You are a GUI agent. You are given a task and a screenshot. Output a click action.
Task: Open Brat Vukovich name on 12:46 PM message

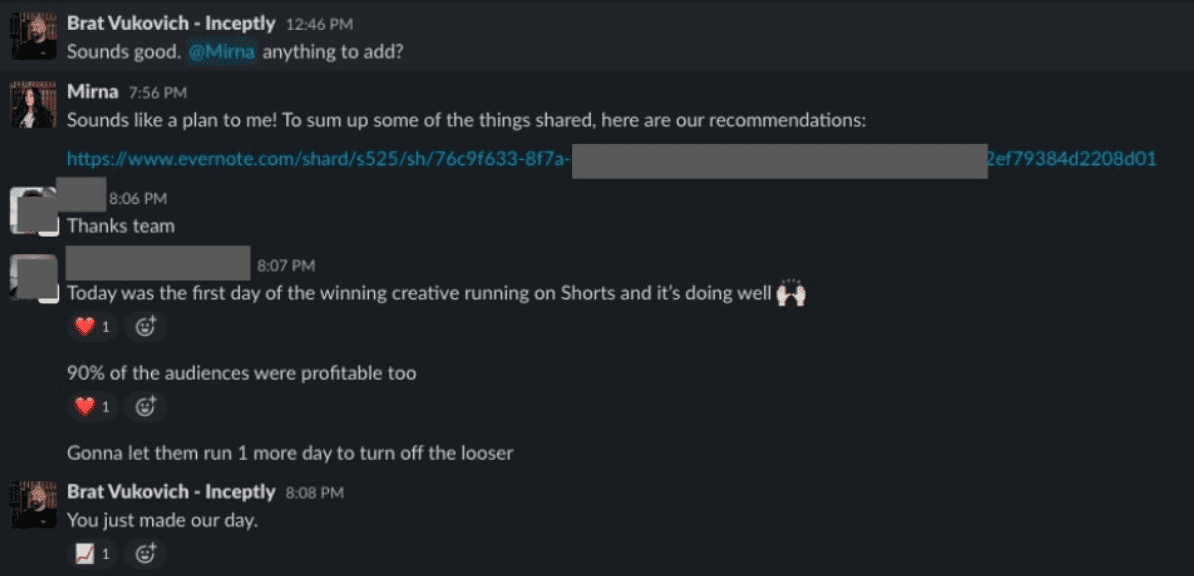(170, 22)
